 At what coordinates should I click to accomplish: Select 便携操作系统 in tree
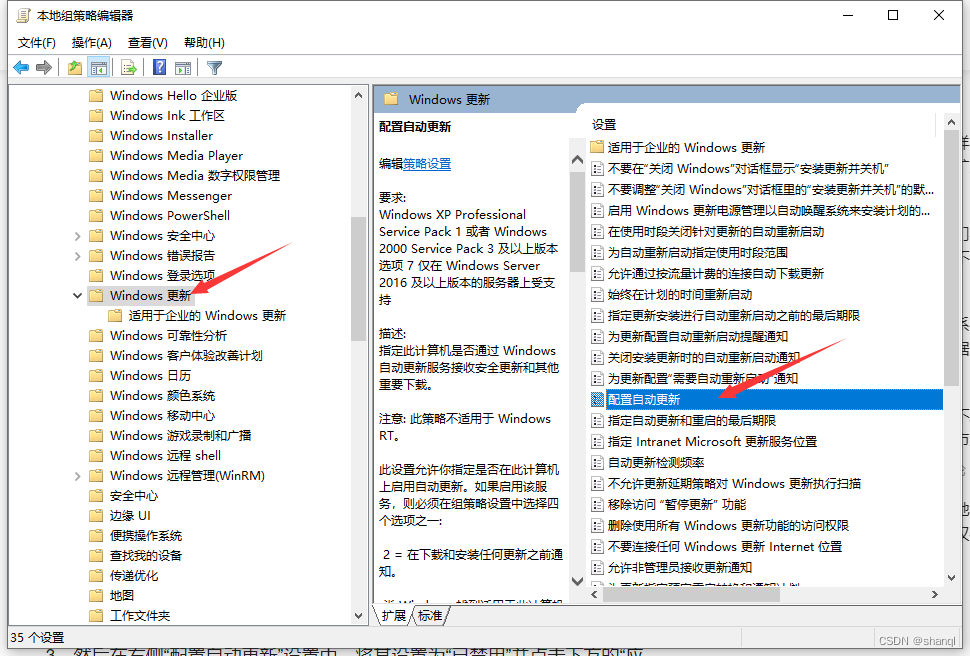(145, 536)
